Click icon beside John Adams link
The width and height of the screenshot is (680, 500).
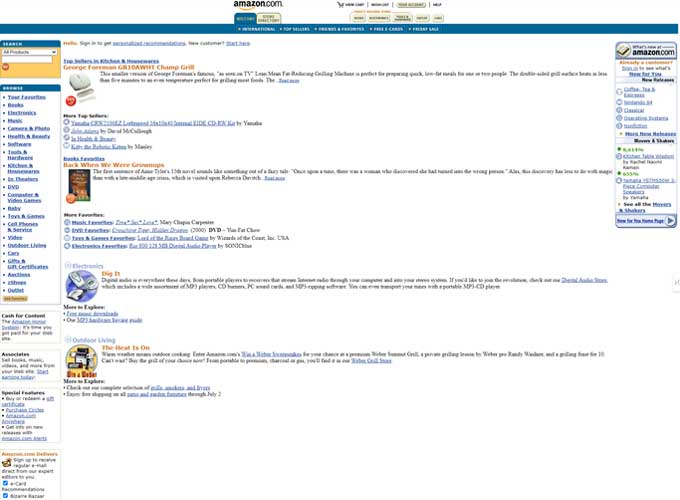pyautogui.click(x=66, y=130)
